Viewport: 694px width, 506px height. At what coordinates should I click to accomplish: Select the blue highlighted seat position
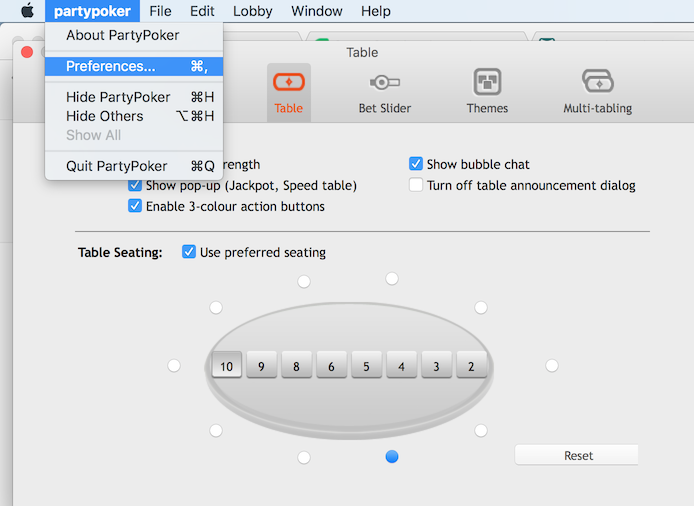(392, 456)
